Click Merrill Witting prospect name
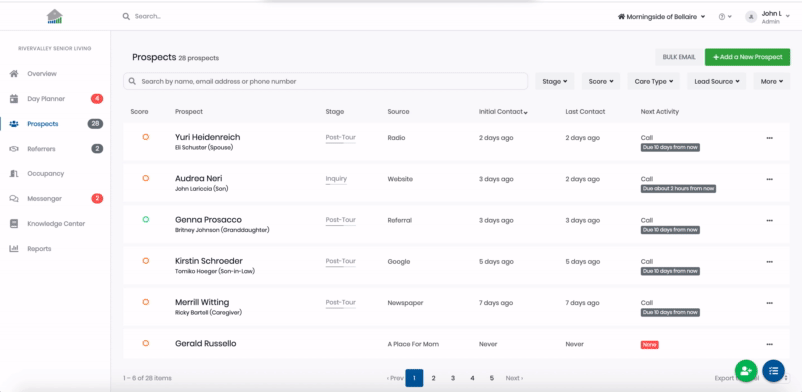 coord(202,302)
